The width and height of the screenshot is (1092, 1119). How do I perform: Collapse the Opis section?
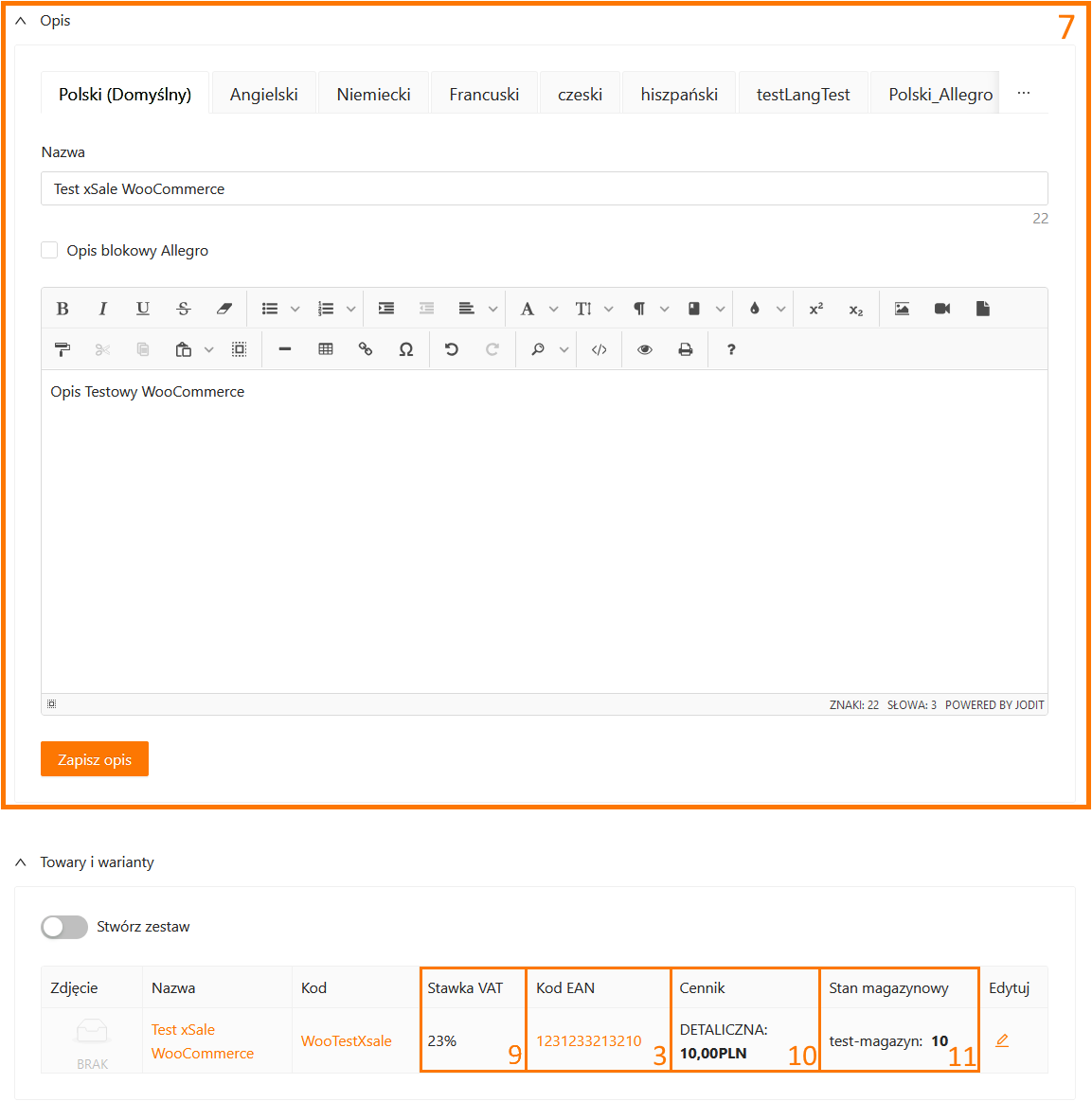[21, 21]
